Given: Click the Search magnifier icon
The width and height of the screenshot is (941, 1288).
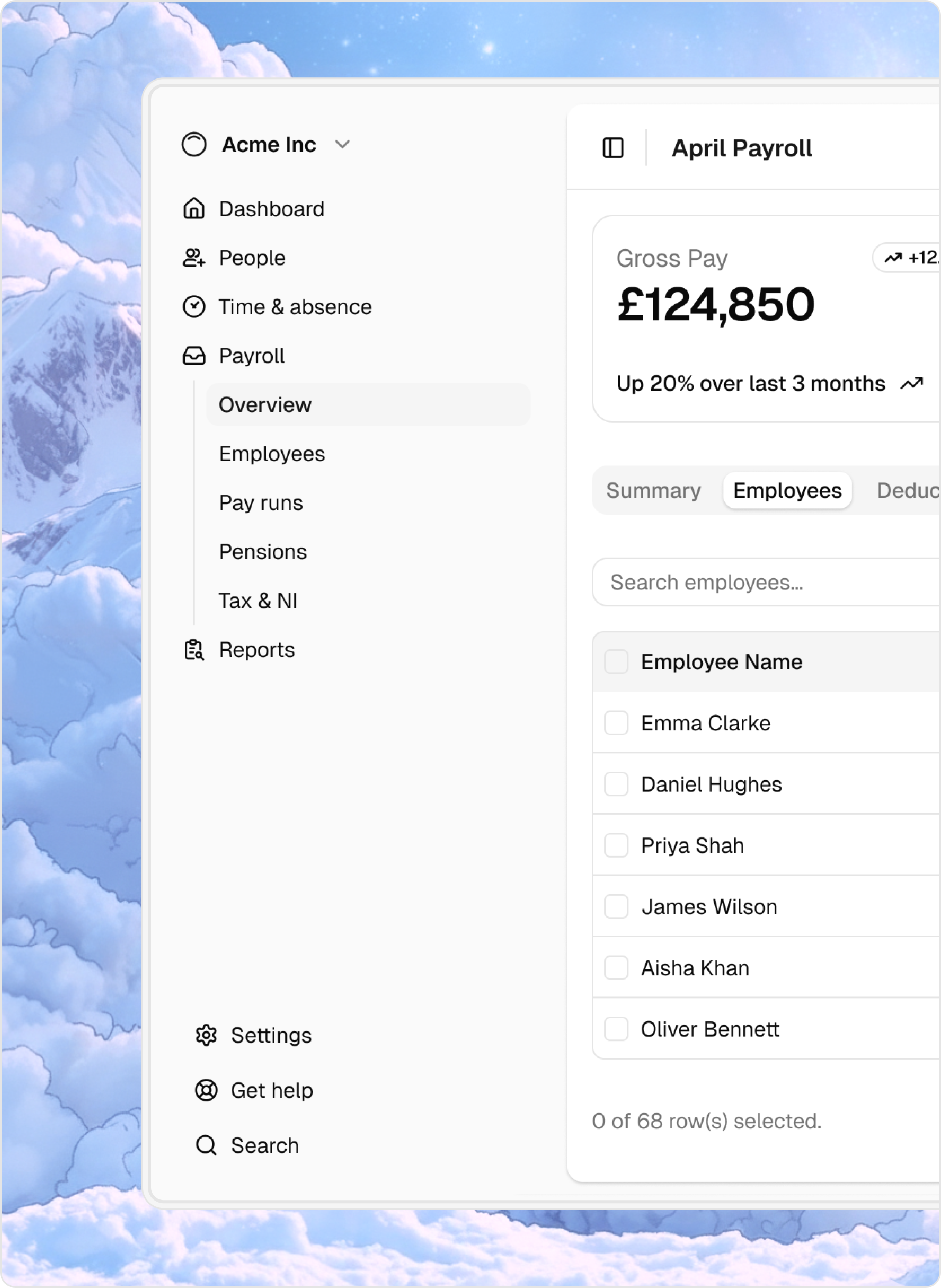Looking at the screenshot, I should point(206,1145).
